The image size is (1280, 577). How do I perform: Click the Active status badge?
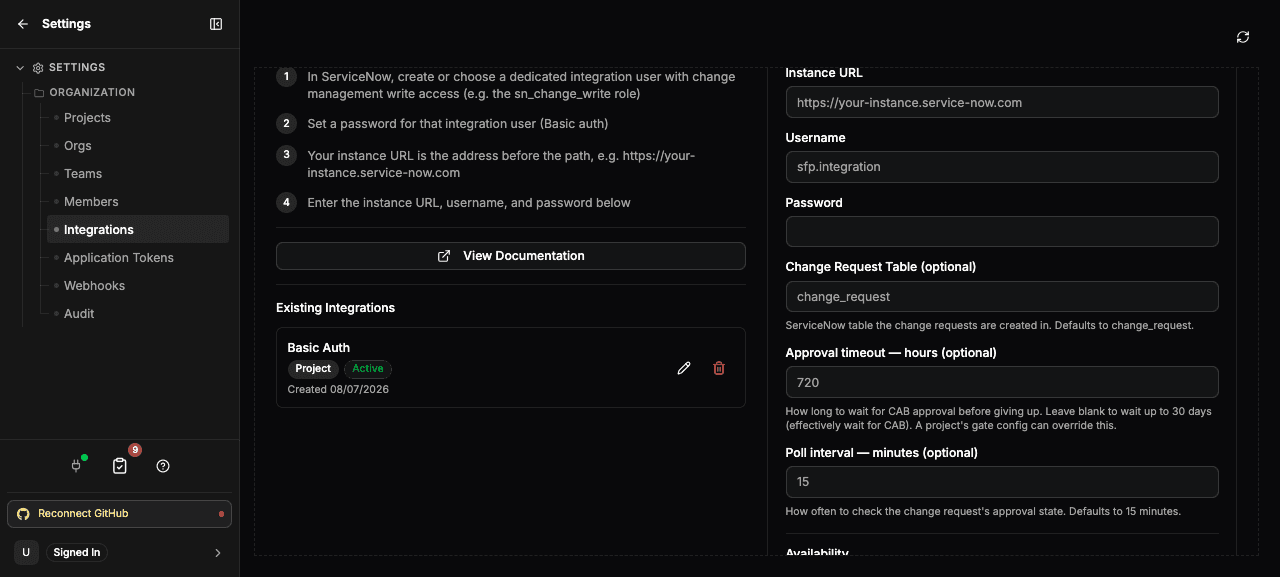(x=368, y=369)
